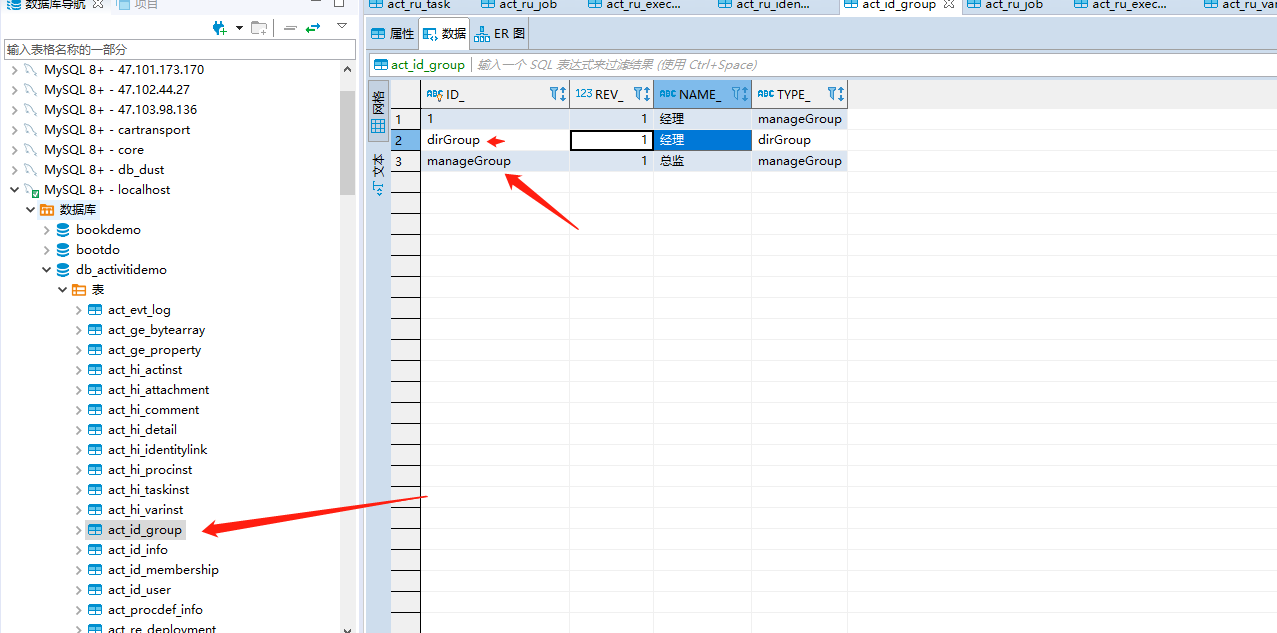Switch to 文本 text view side tab
The image size is (1277, 633).
(378, 174)
